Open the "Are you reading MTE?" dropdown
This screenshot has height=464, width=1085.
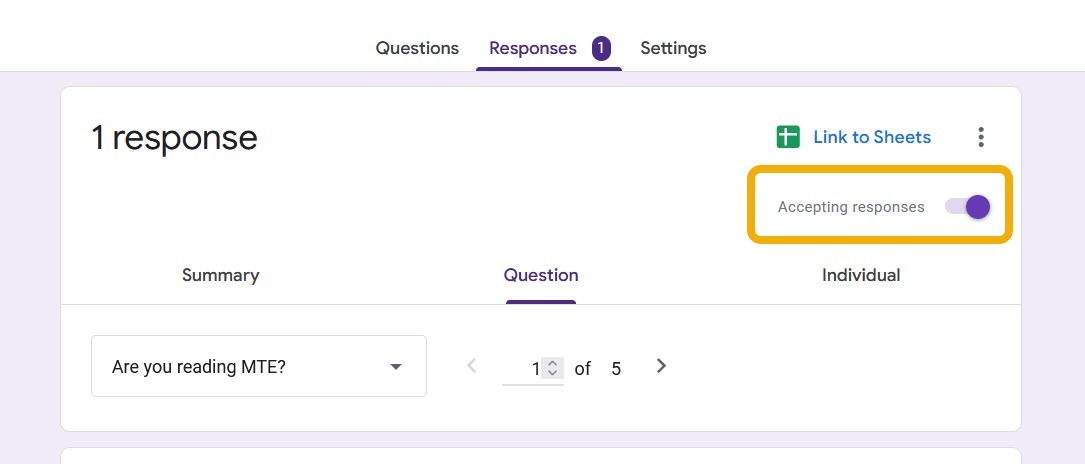pos(258,367)
